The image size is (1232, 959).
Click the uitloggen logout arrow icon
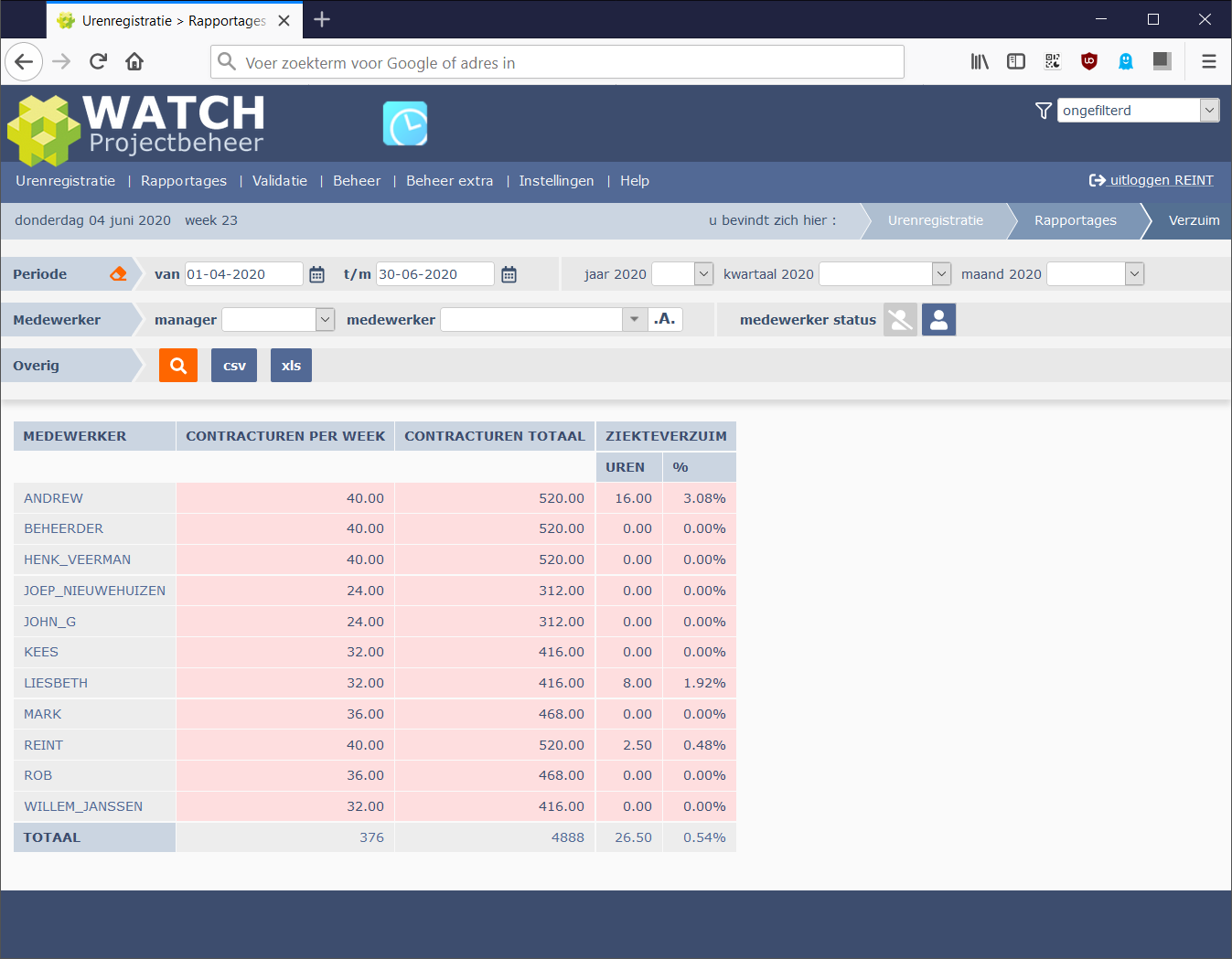(1097, 180)
